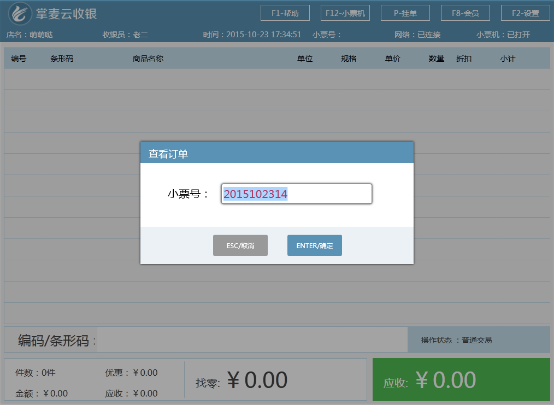The image size is (554, 405).
Task: Click the P-挂单 hold order button
Action: point(405,13)
